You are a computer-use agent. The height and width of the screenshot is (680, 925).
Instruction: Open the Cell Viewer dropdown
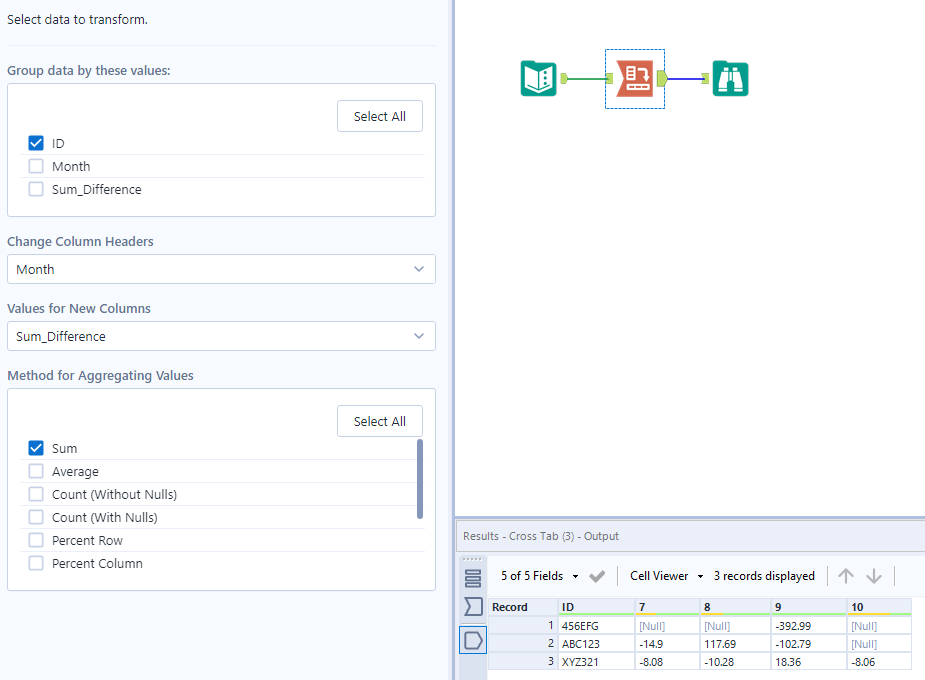[x=700, y=576]
